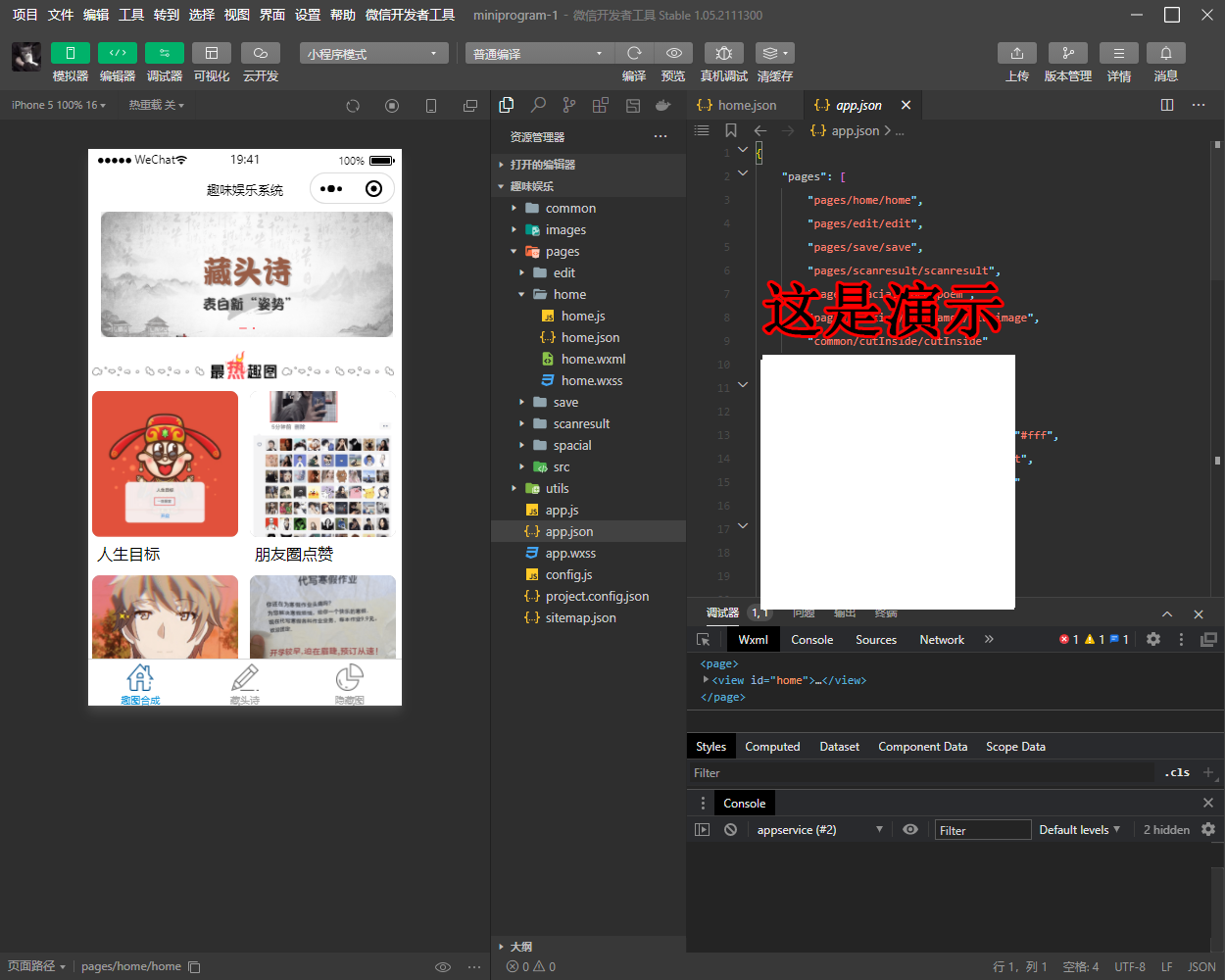Image resolution: width=1225 pixels, height=980 pixels.
Task: Open the search icon in sidebar
Action: click(x=538, y=105)
